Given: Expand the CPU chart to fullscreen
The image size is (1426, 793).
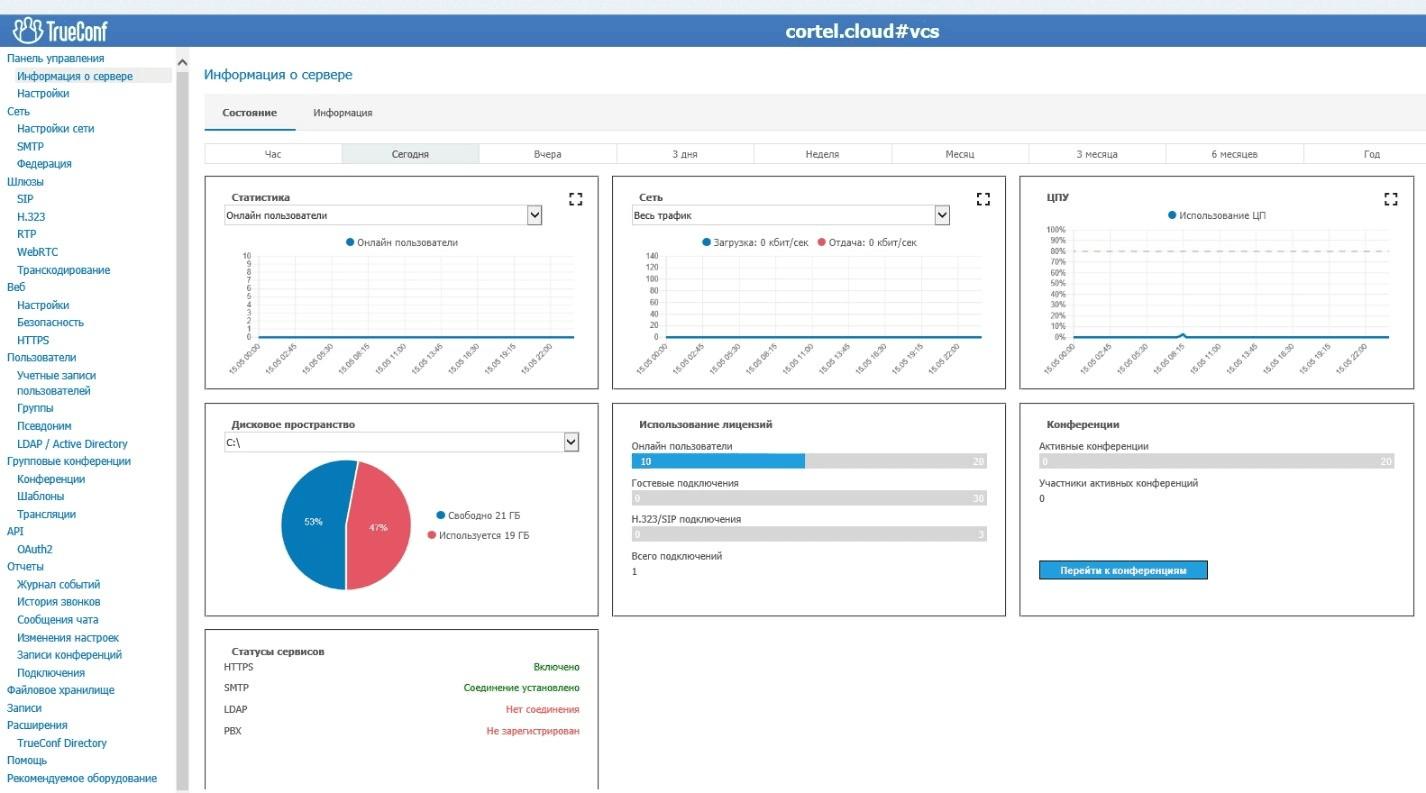Looking at the screenshot, I should tap(1390, 199).
